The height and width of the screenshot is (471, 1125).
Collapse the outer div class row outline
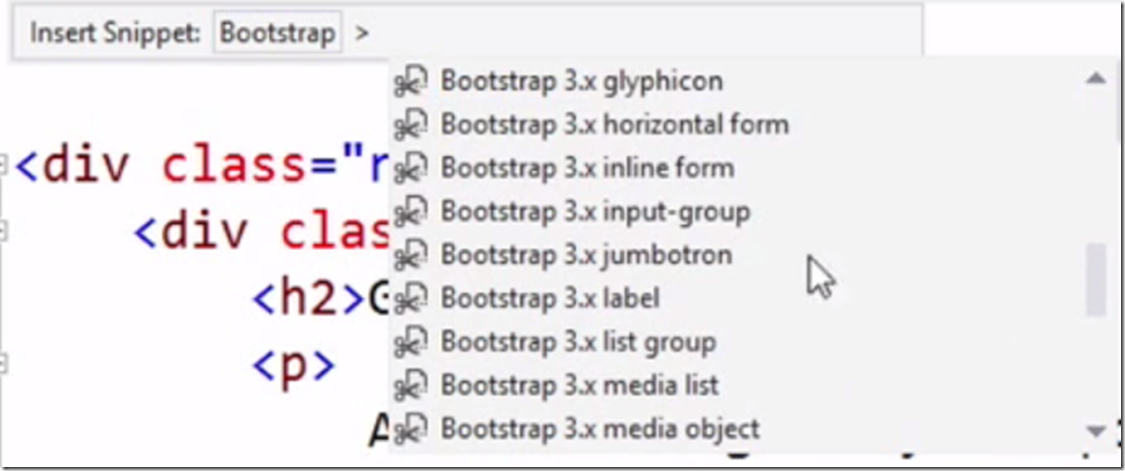[3, 167]
